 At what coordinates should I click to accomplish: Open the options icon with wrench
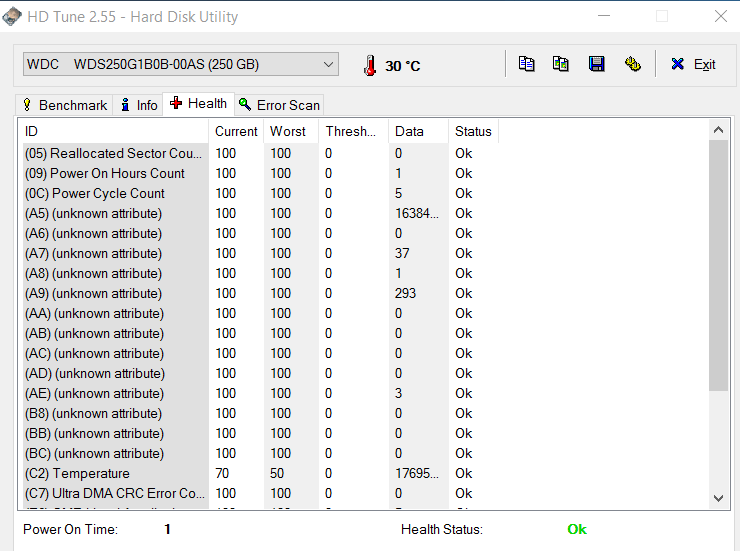632,64
